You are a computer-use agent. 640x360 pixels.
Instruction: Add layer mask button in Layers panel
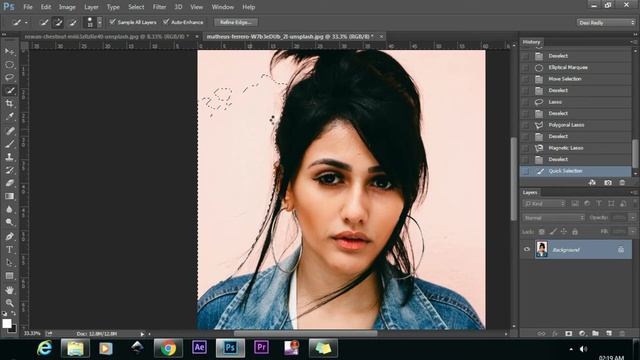(x=569, y=333)
